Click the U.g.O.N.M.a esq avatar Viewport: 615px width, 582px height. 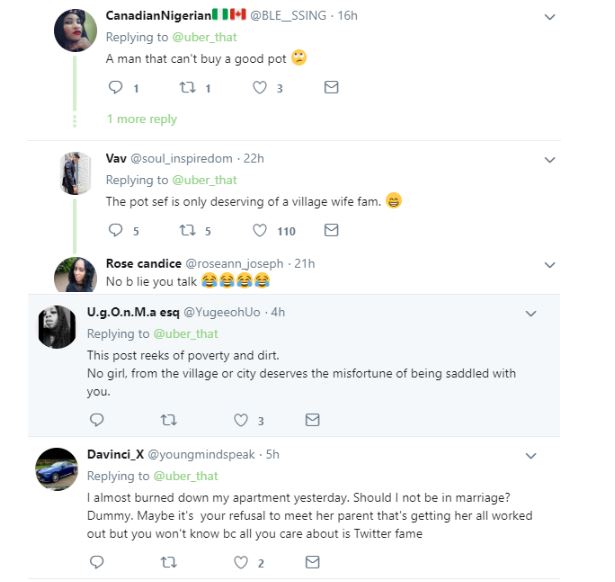57,326
